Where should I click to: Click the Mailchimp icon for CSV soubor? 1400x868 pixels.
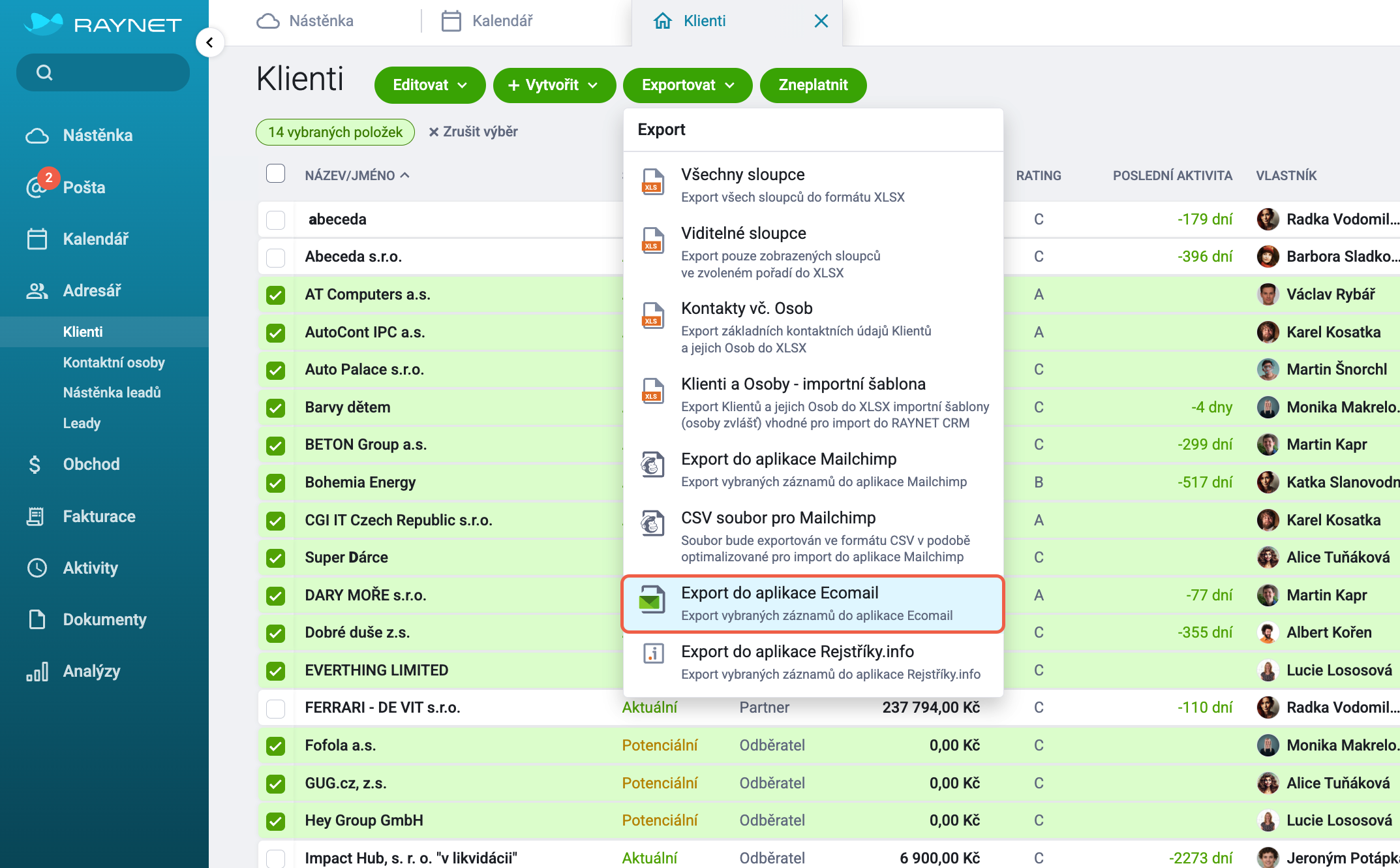(653, 523)
